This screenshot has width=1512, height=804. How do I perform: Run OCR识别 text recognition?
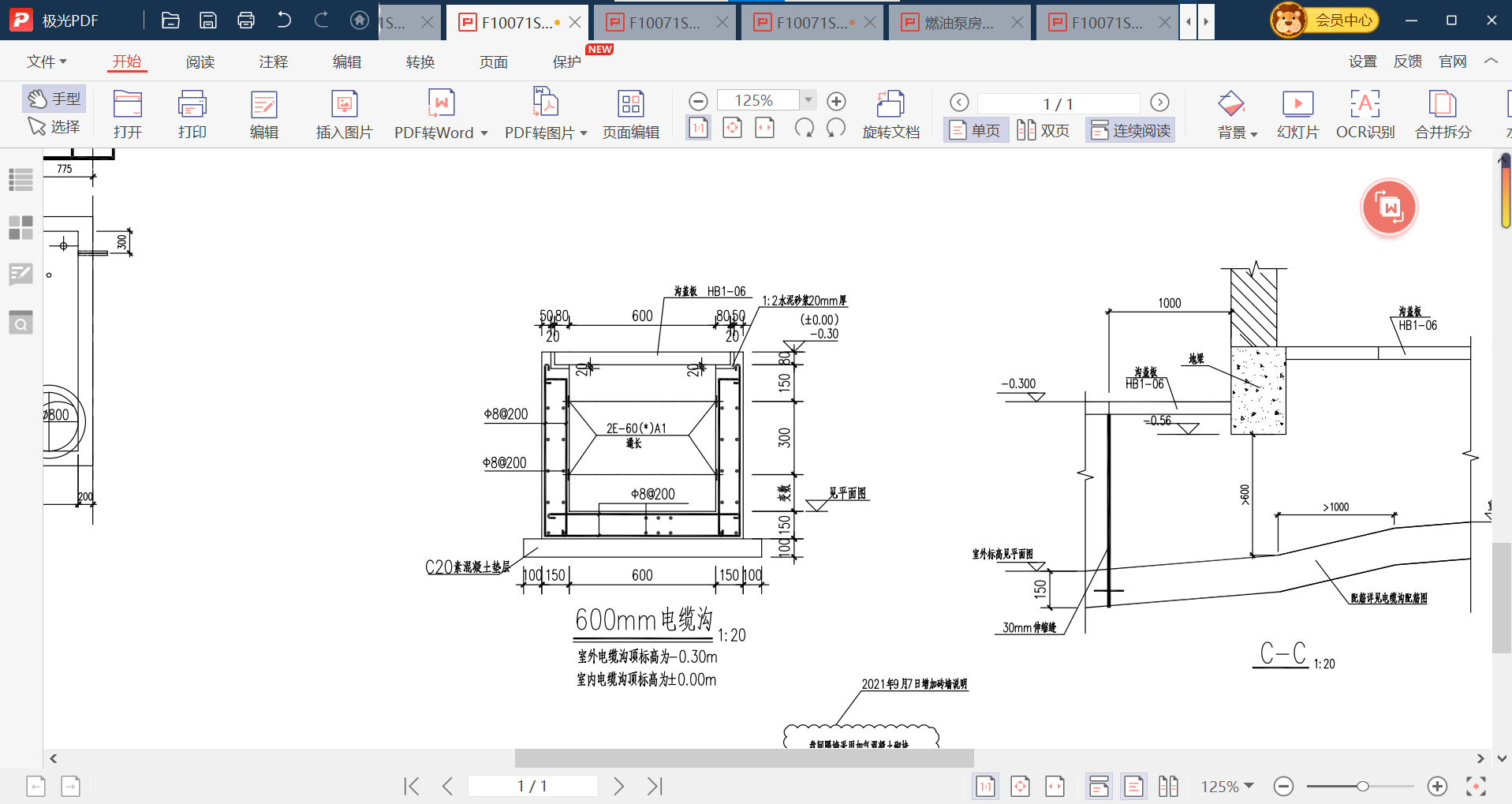pyautogui.click(x=1365, y=115)
